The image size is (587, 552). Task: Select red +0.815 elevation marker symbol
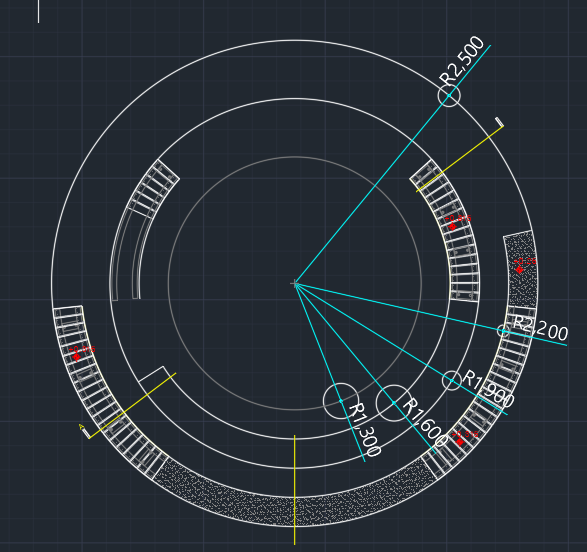452,226
